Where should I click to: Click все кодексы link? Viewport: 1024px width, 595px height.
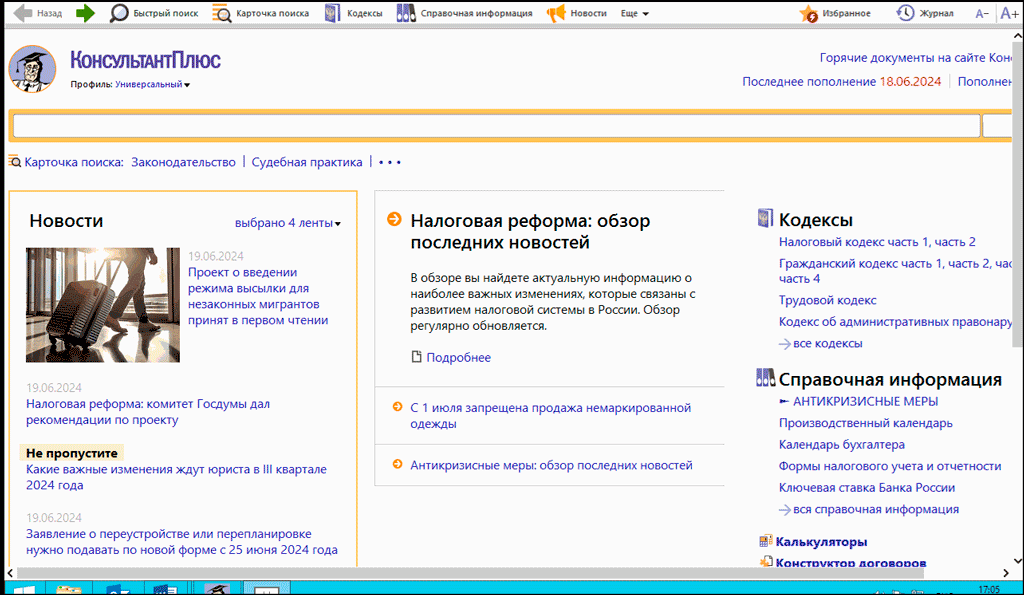pyautogui.click(x=827, y=343)
